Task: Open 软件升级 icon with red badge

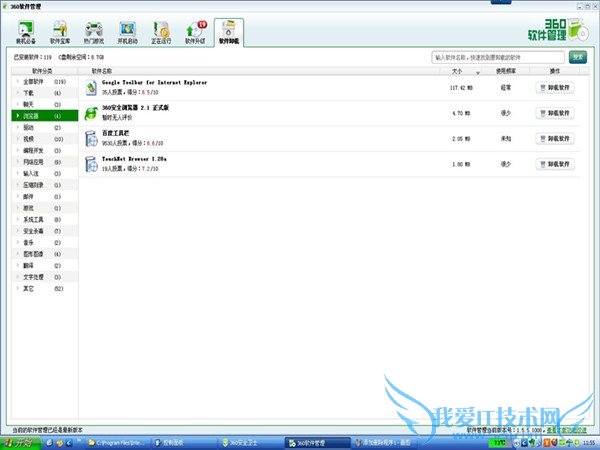Action: (196, 32)
